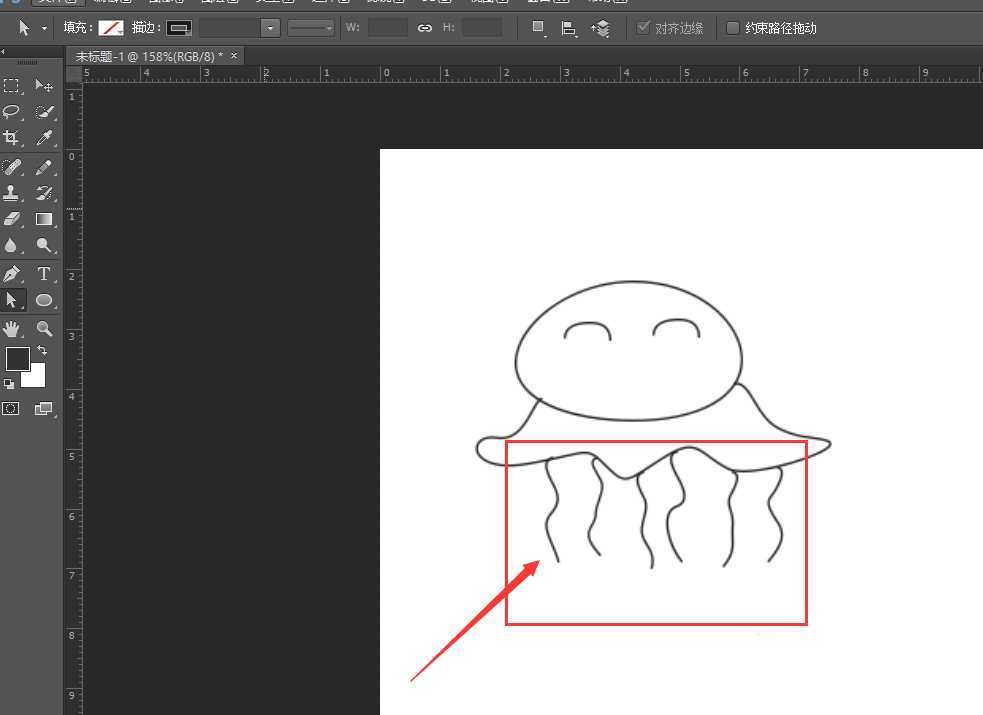Viewport: 983px width, 715px height.
Task: Select the Ellipse shape tool
Action: pyautogui.click(x=44, y=300)
